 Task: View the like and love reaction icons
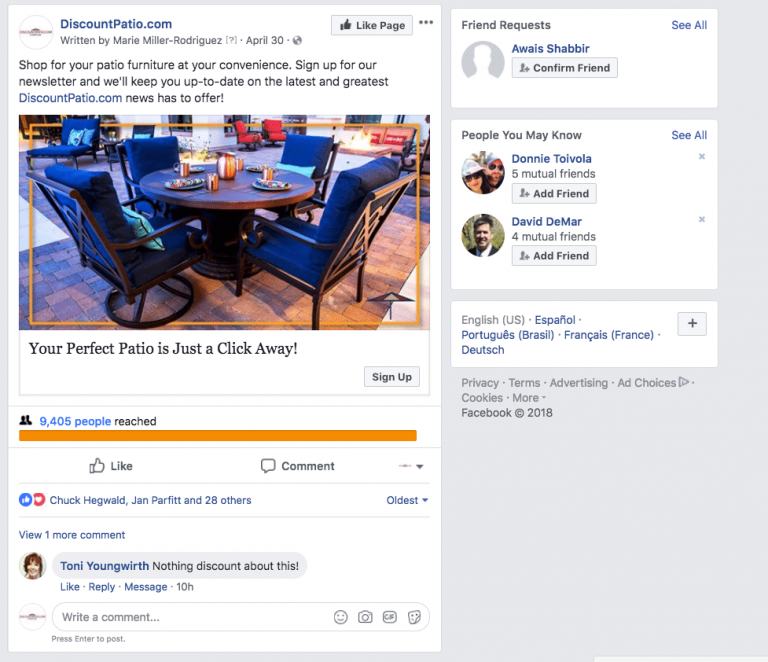click(32, 500)
